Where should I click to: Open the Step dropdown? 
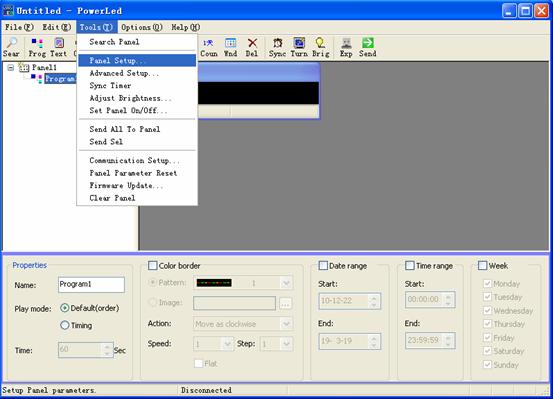(286, 344)
